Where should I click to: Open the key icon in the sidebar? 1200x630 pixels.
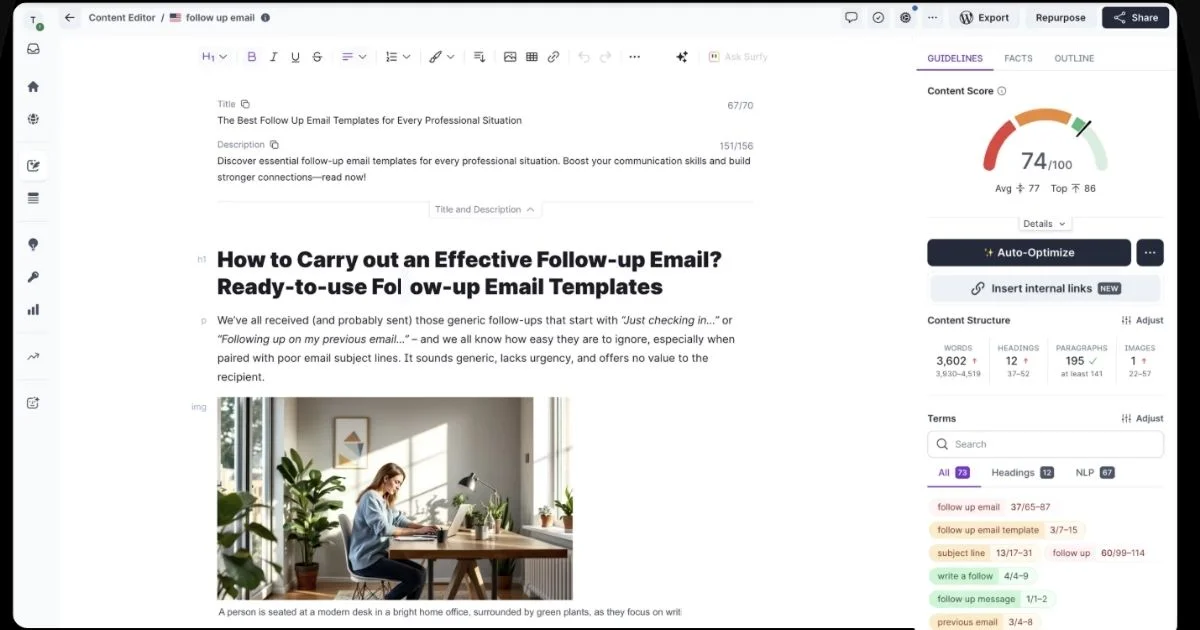[33, 277]
